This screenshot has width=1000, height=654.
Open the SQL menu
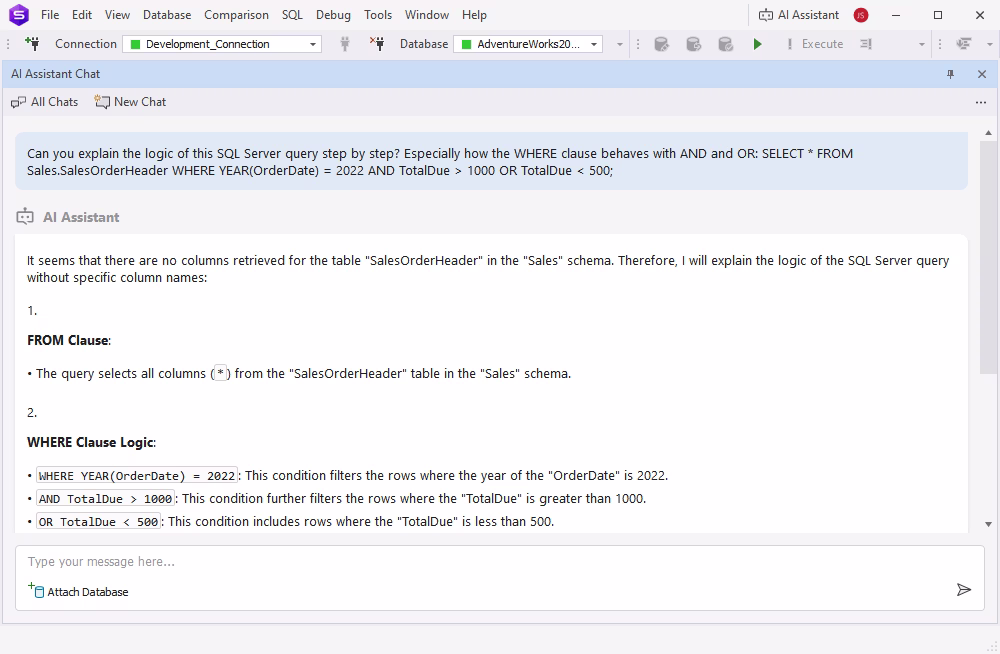pos(292,15)
